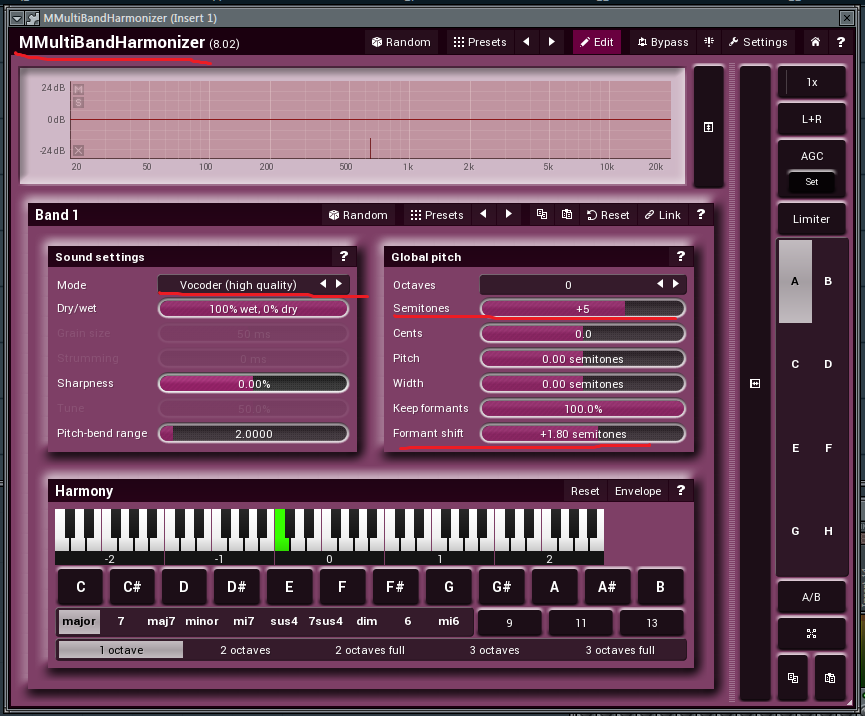Click the X button in spectrum graph corner
The image size is (865, 716).
pos(78,150)
